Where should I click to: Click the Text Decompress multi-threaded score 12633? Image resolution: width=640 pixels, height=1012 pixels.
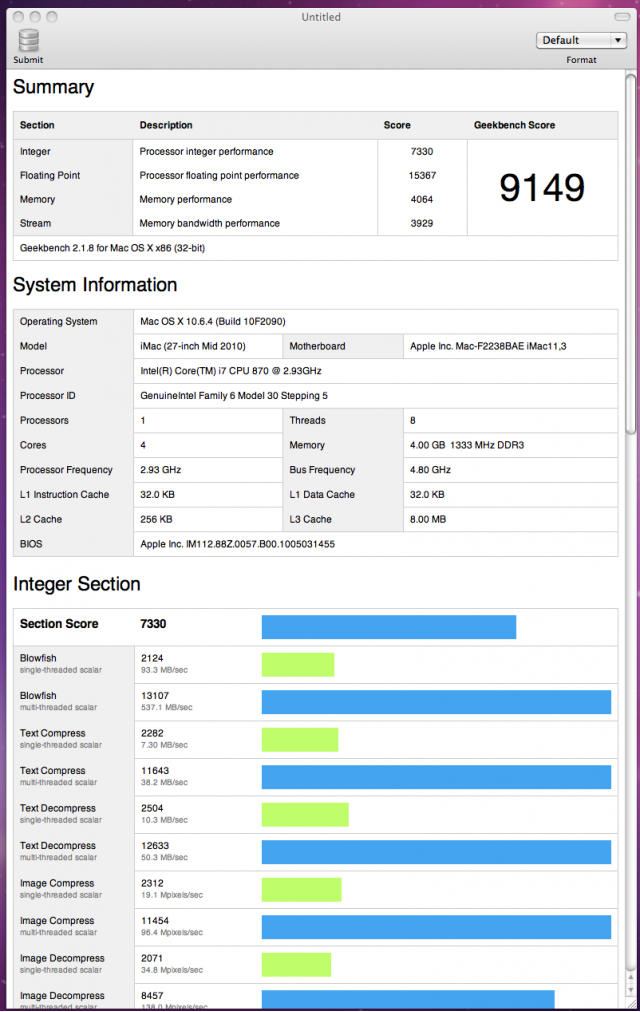(155, 845)
